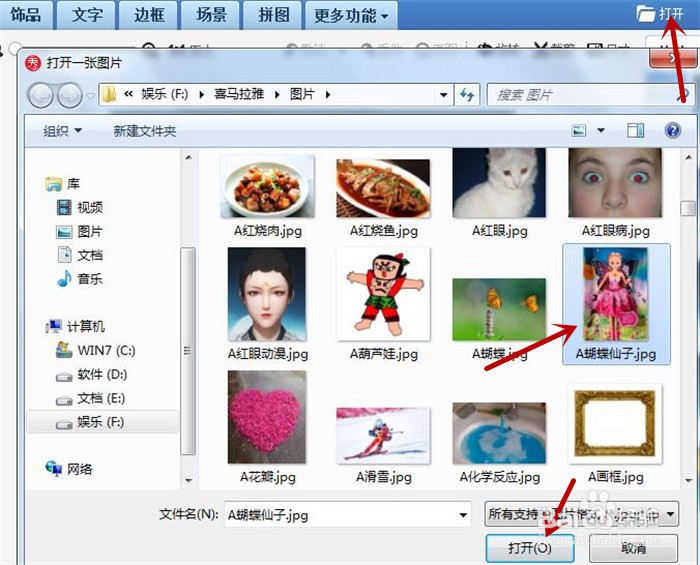Open 音乐 library in sidebar

click(80, 279)
